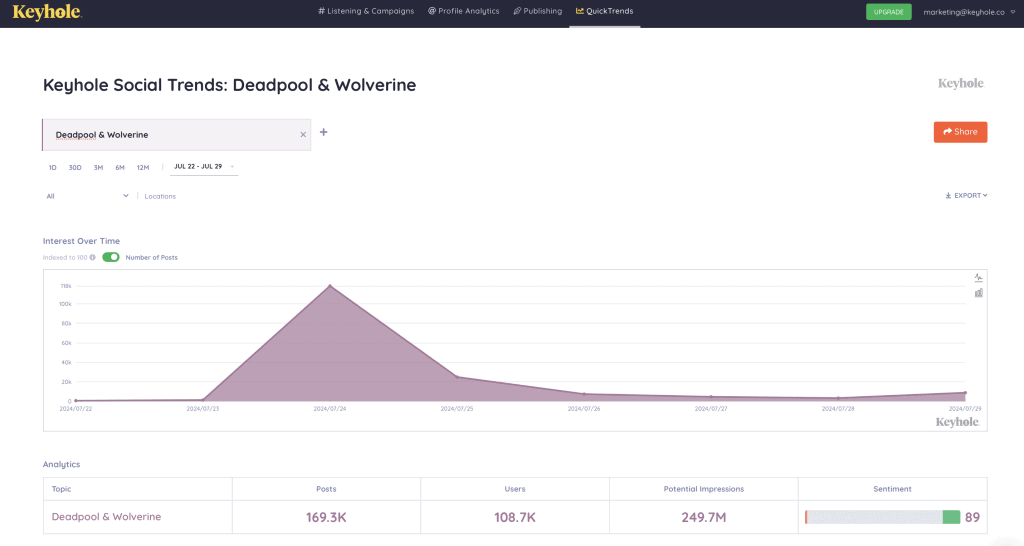The width and height of the screenshot is (1024, 546).
Task: Open Profile Analytics tab
Action: pos(464,11)
